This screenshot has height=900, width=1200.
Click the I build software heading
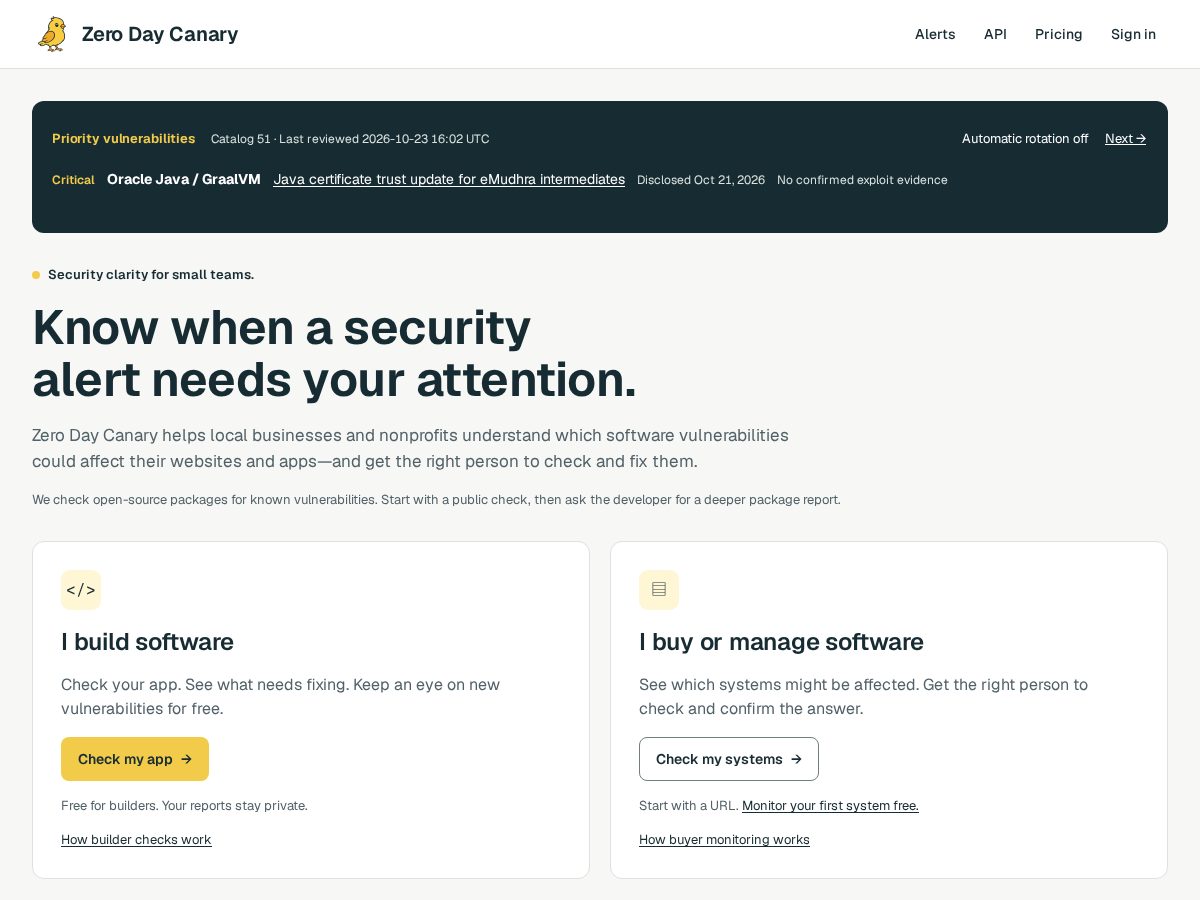point(147,642)
